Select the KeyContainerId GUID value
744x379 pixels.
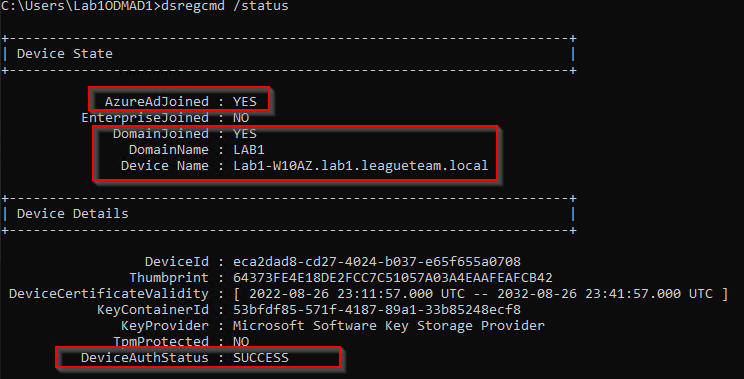(x=377, y=310)
